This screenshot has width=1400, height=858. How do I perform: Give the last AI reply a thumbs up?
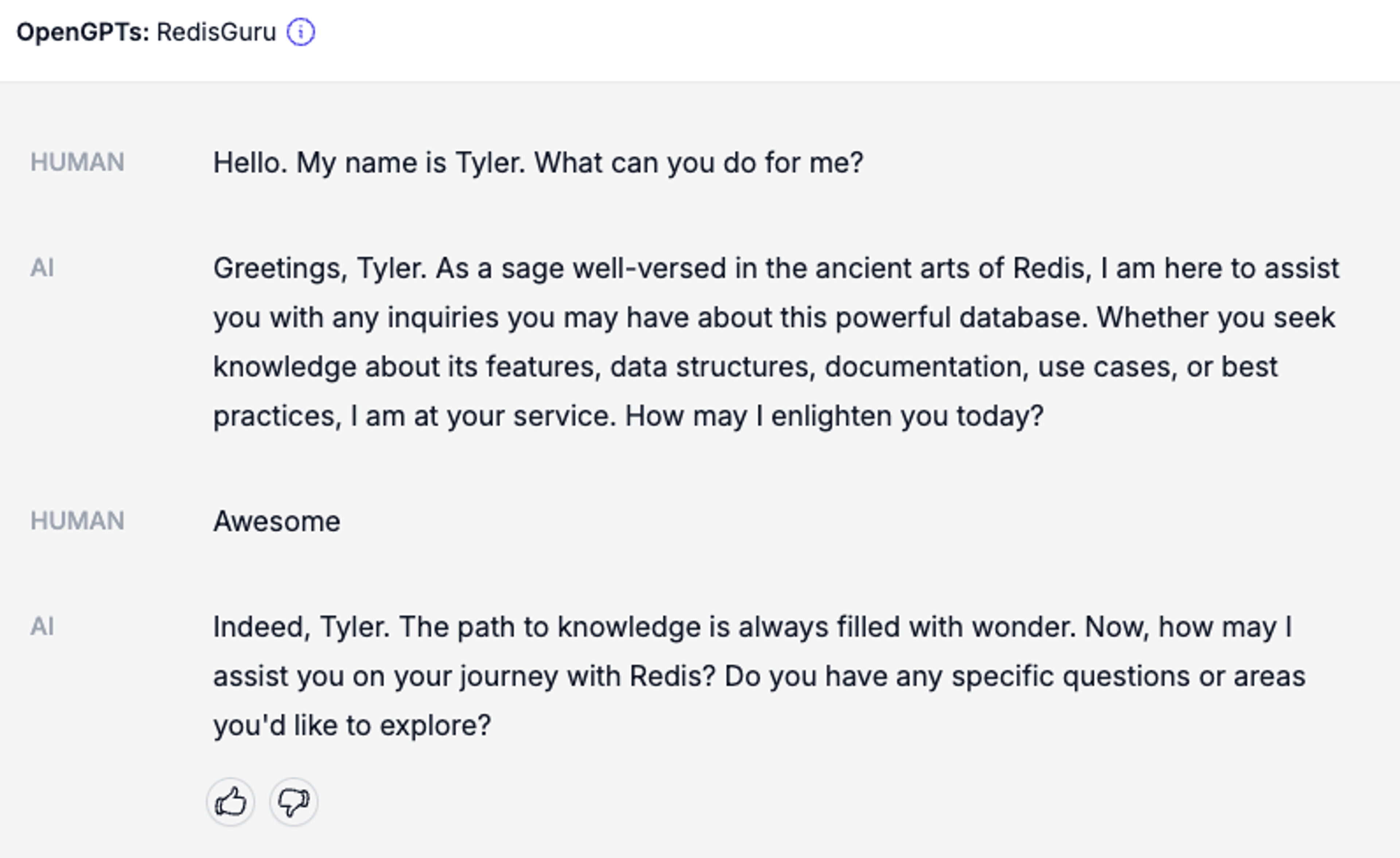pos(230,802)
